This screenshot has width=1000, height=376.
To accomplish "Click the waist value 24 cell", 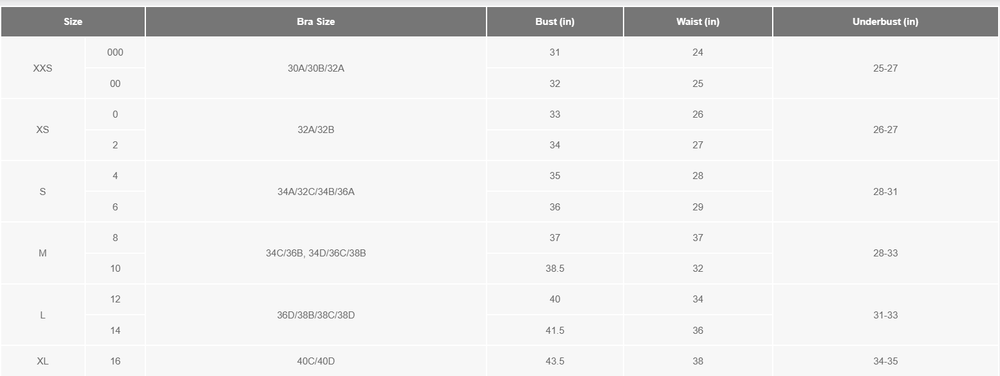I will [x=698, y=53].
